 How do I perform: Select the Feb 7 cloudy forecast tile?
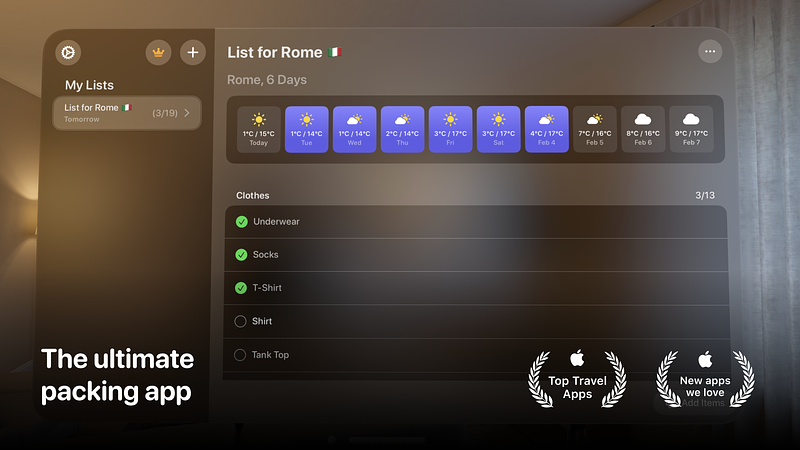691,130
